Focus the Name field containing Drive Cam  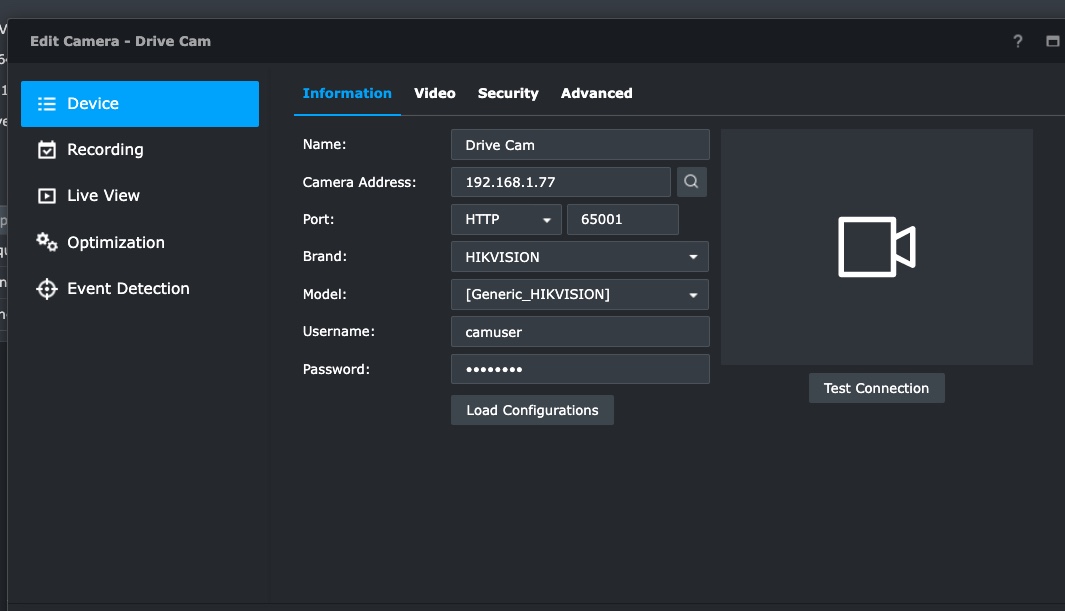click(x=579, y=145)
